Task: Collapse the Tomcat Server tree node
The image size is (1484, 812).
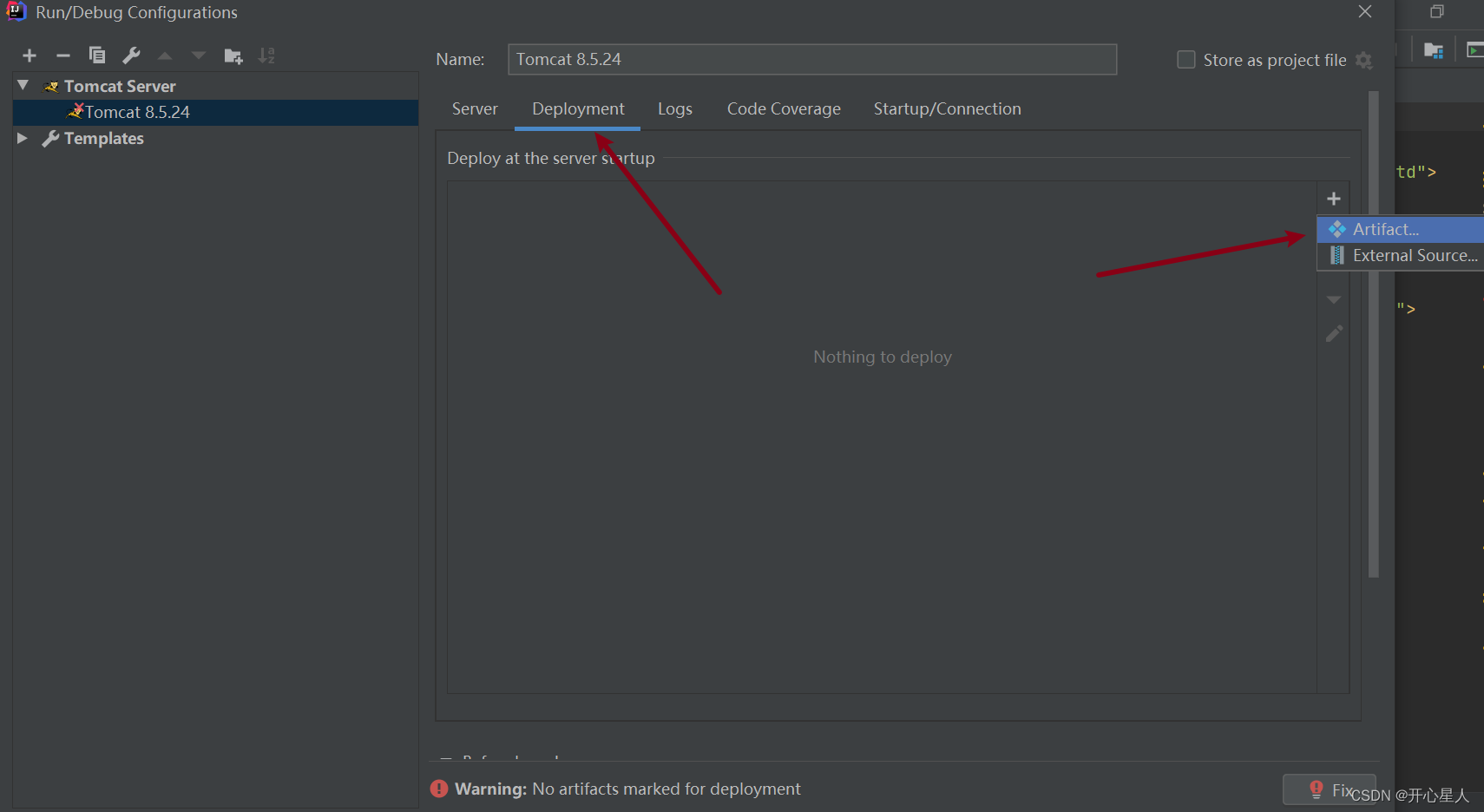Action: tap(23, 86)
